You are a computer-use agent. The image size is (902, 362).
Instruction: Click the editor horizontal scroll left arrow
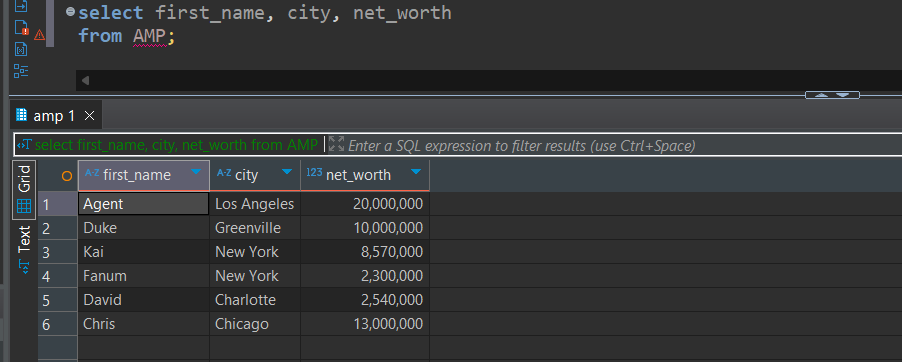pos(85,81)
